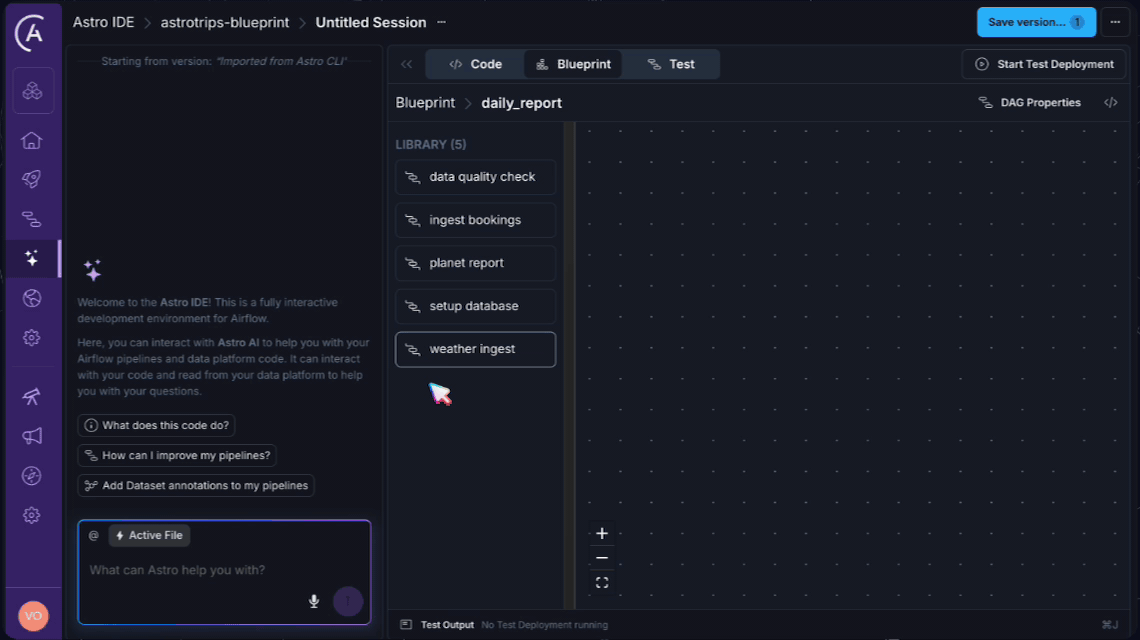
Task: Open the globe icon in sidebar
Action: (31, 298)
